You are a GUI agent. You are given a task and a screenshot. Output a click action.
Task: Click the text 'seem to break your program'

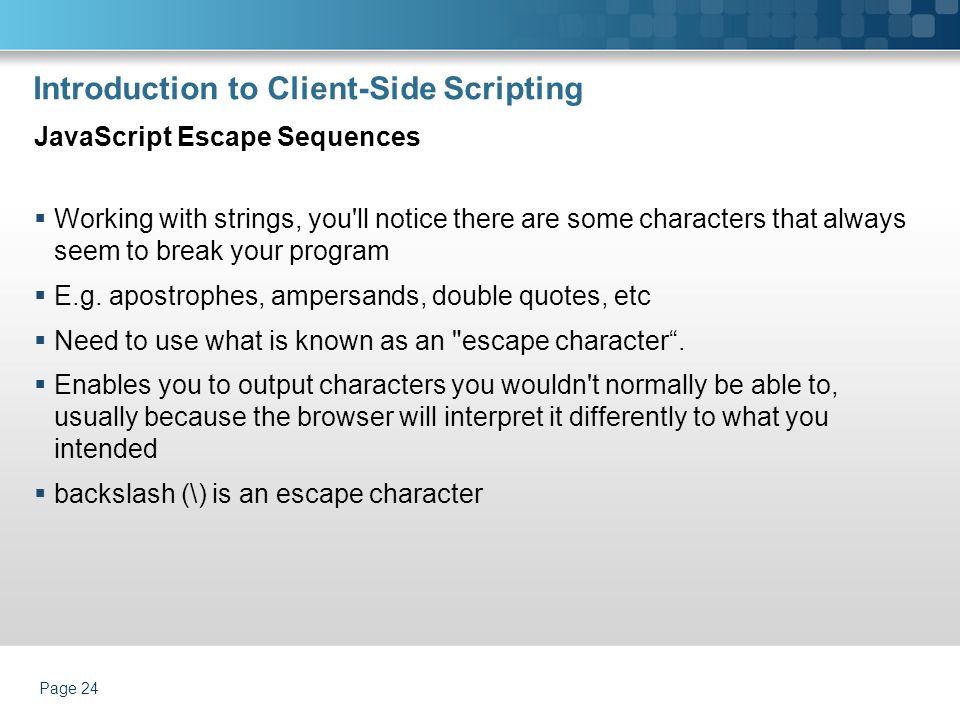tap(222, 251)
